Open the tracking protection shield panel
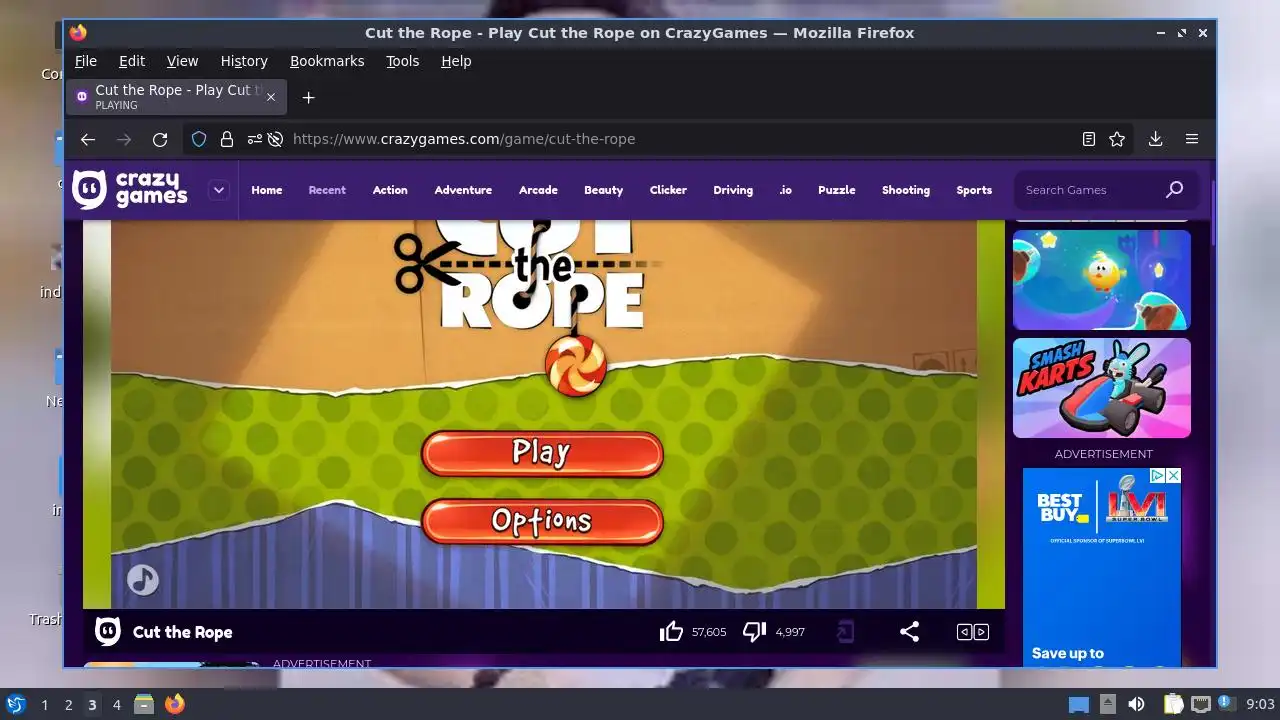 tap(199, 139)
